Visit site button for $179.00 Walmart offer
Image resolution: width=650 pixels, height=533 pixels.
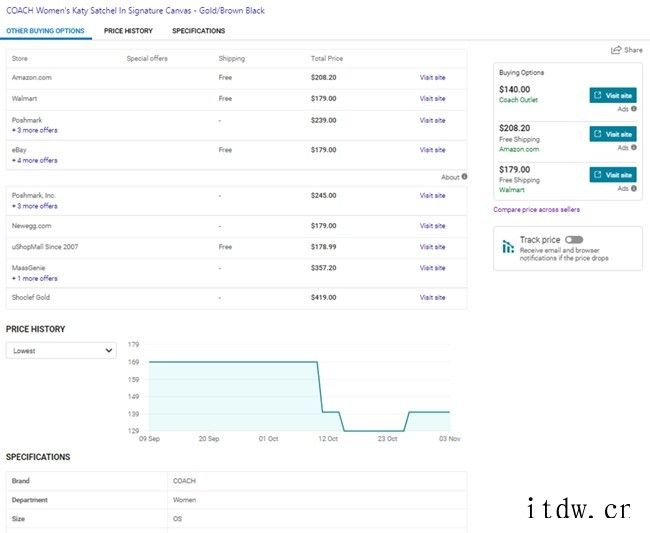click(x=613, y=174)
